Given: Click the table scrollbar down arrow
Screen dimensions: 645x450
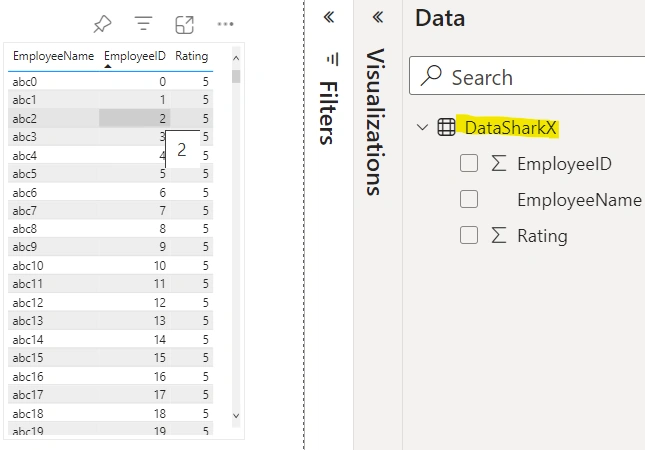Looking at the screenshot, I should click(x=236, y=415).
